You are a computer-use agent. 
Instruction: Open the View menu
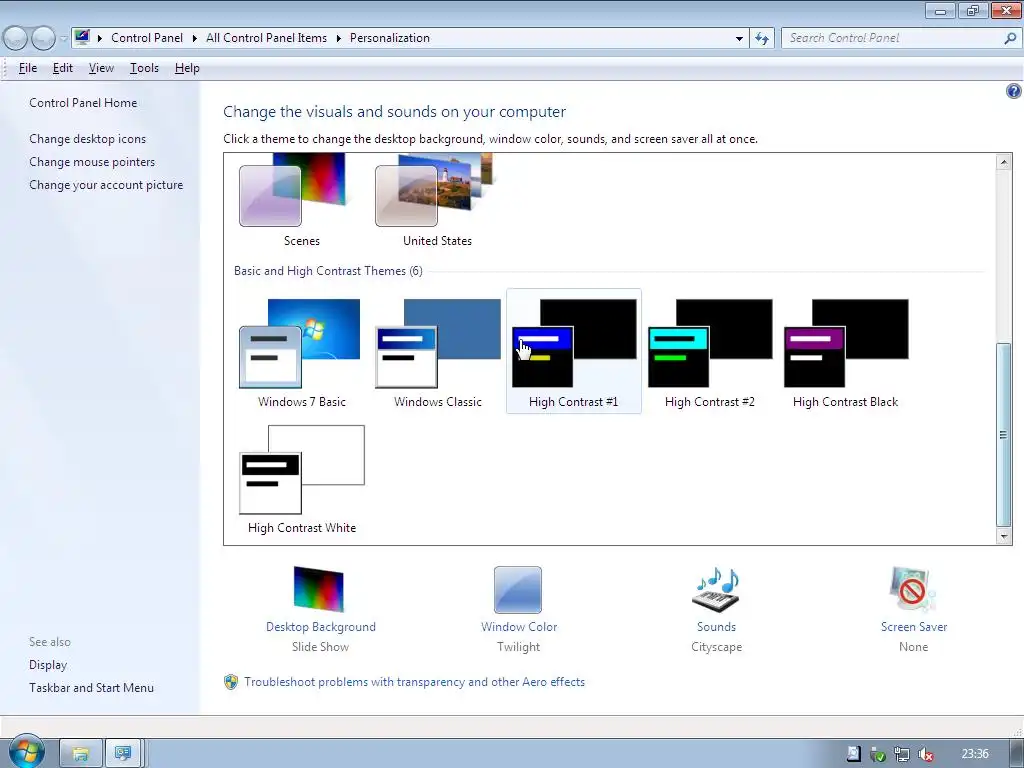(x=101, y=68)
